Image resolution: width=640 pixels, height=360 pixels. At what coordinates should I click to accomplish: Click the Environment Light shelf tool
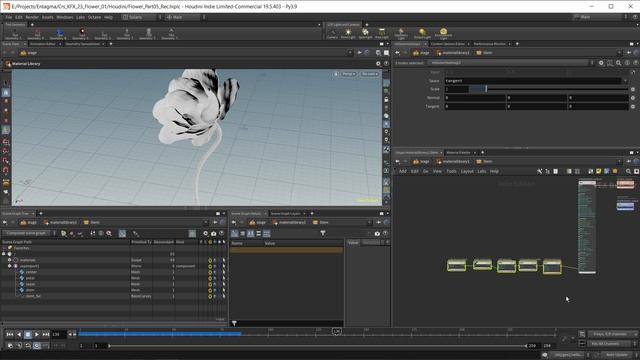(x=443, y=33)
